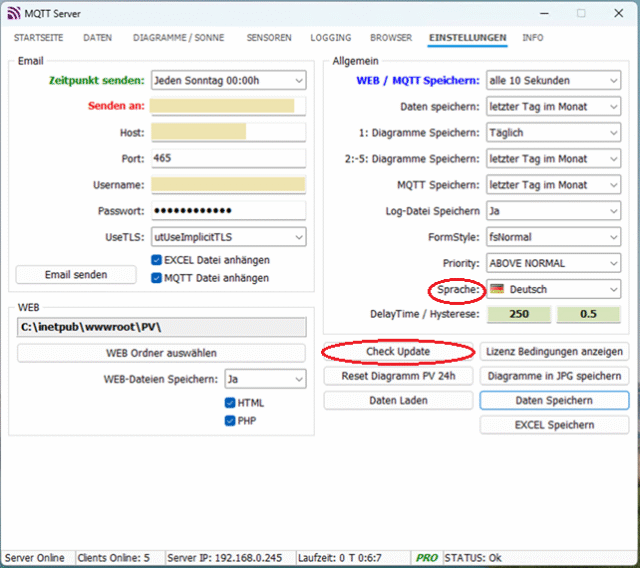Go to DIAGRAMME / SONNE tab
This screenshot has width=640, height=568.
(178, 38)
